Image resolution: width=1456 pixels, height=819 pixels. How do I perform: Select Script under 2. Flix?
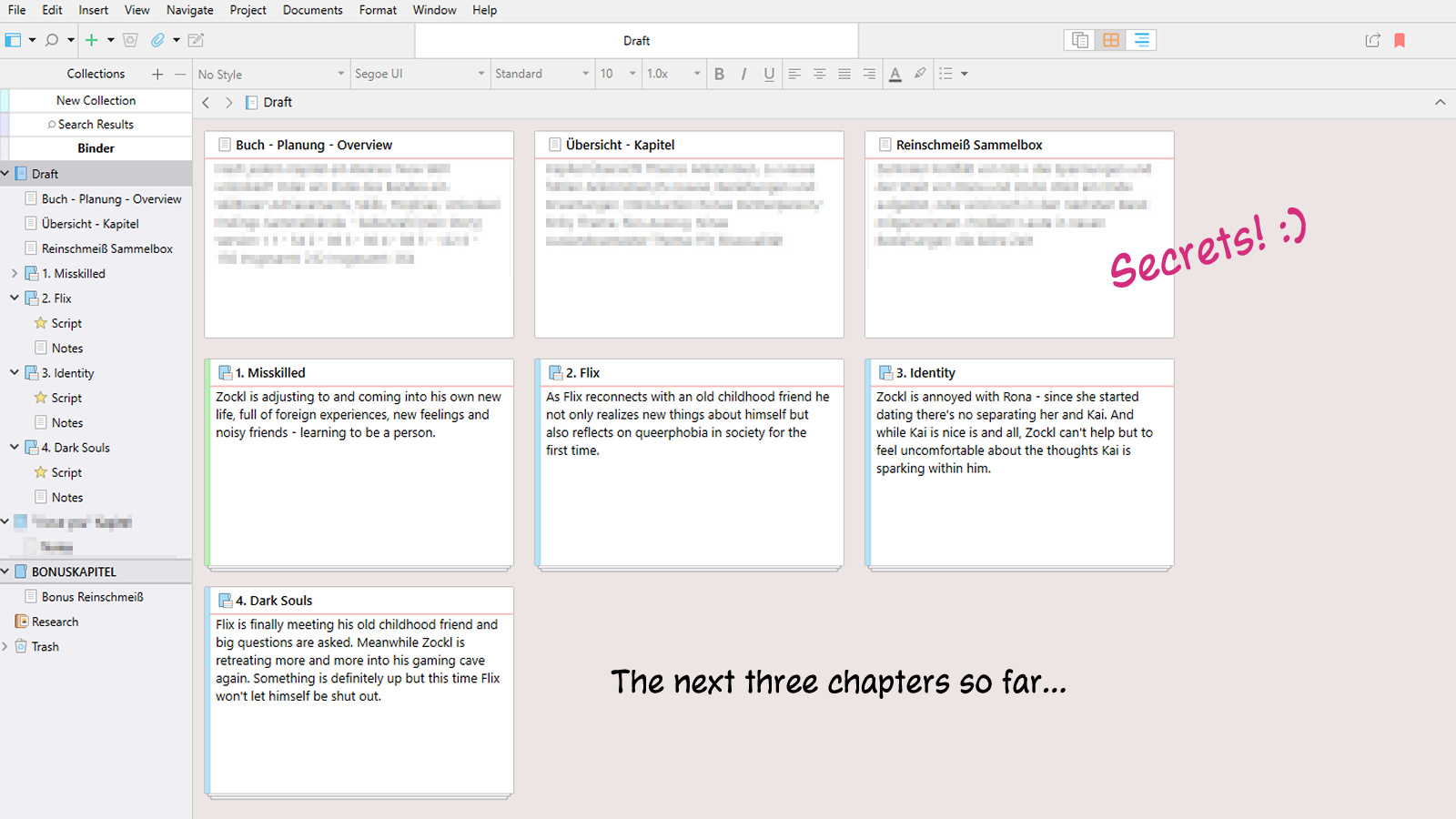tap(66, 323)
